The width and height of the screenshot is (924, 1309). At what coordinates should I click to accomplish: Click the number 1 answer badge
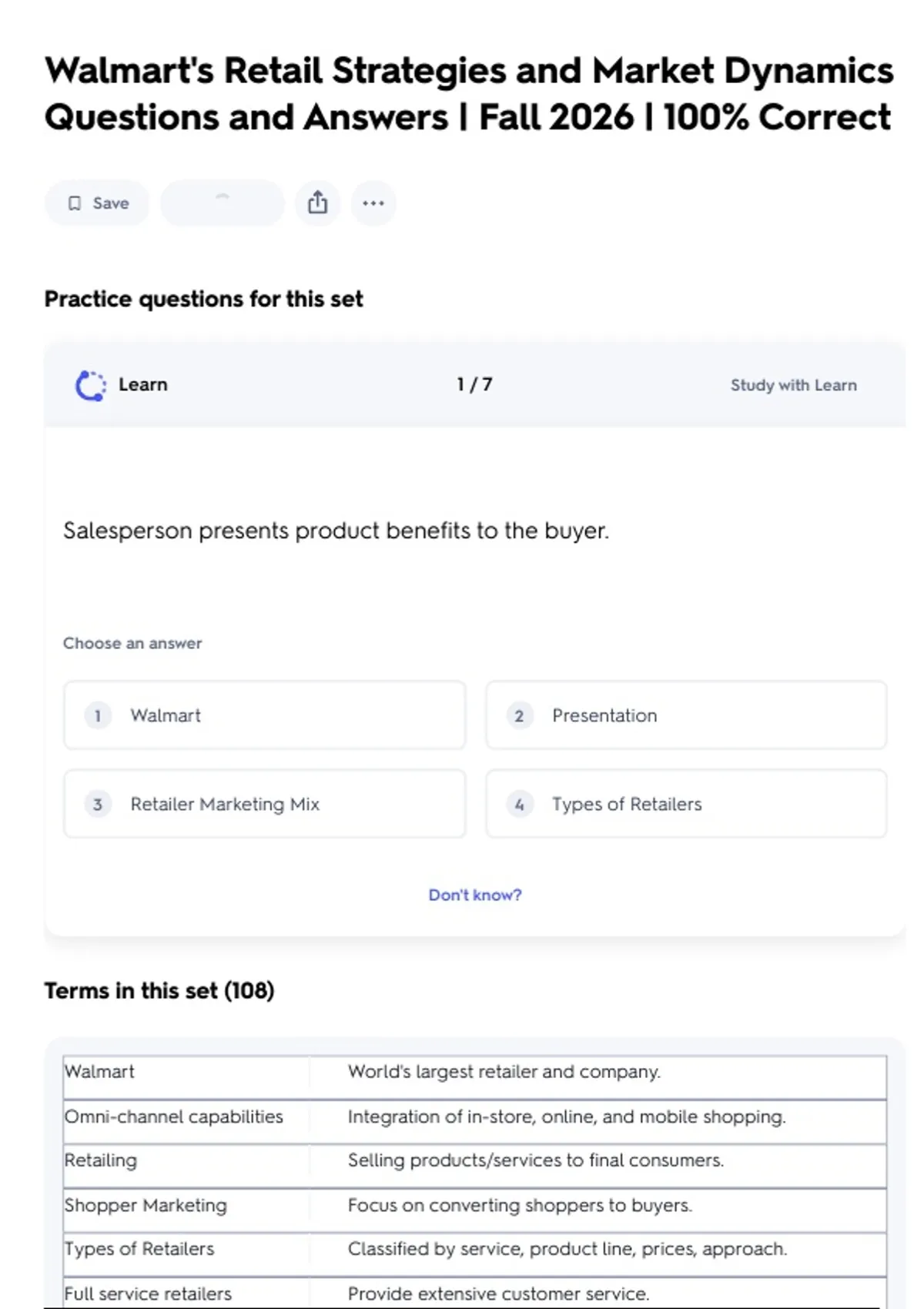(x=98, y=716)
